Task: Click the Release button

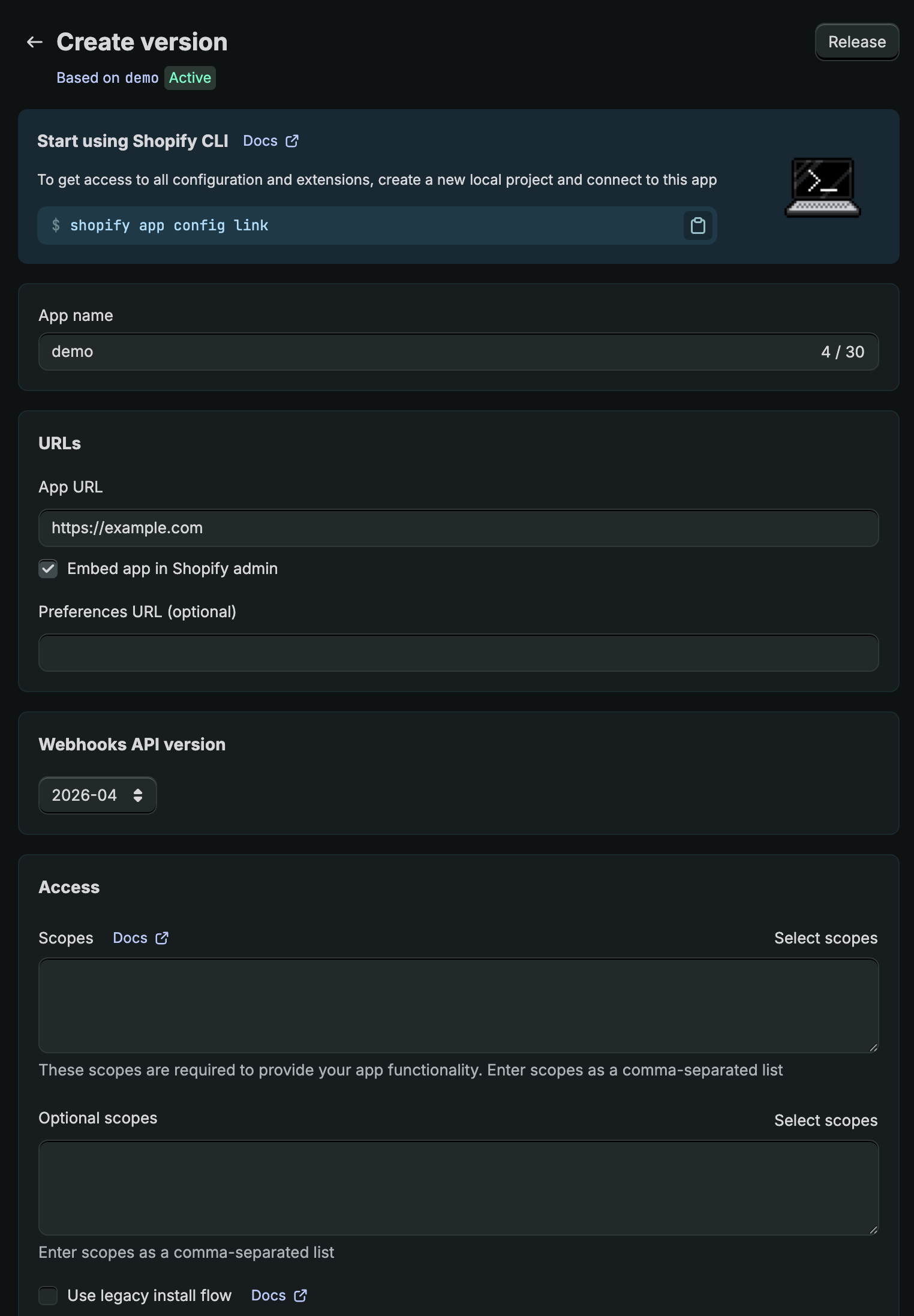Action: point(857,42)
